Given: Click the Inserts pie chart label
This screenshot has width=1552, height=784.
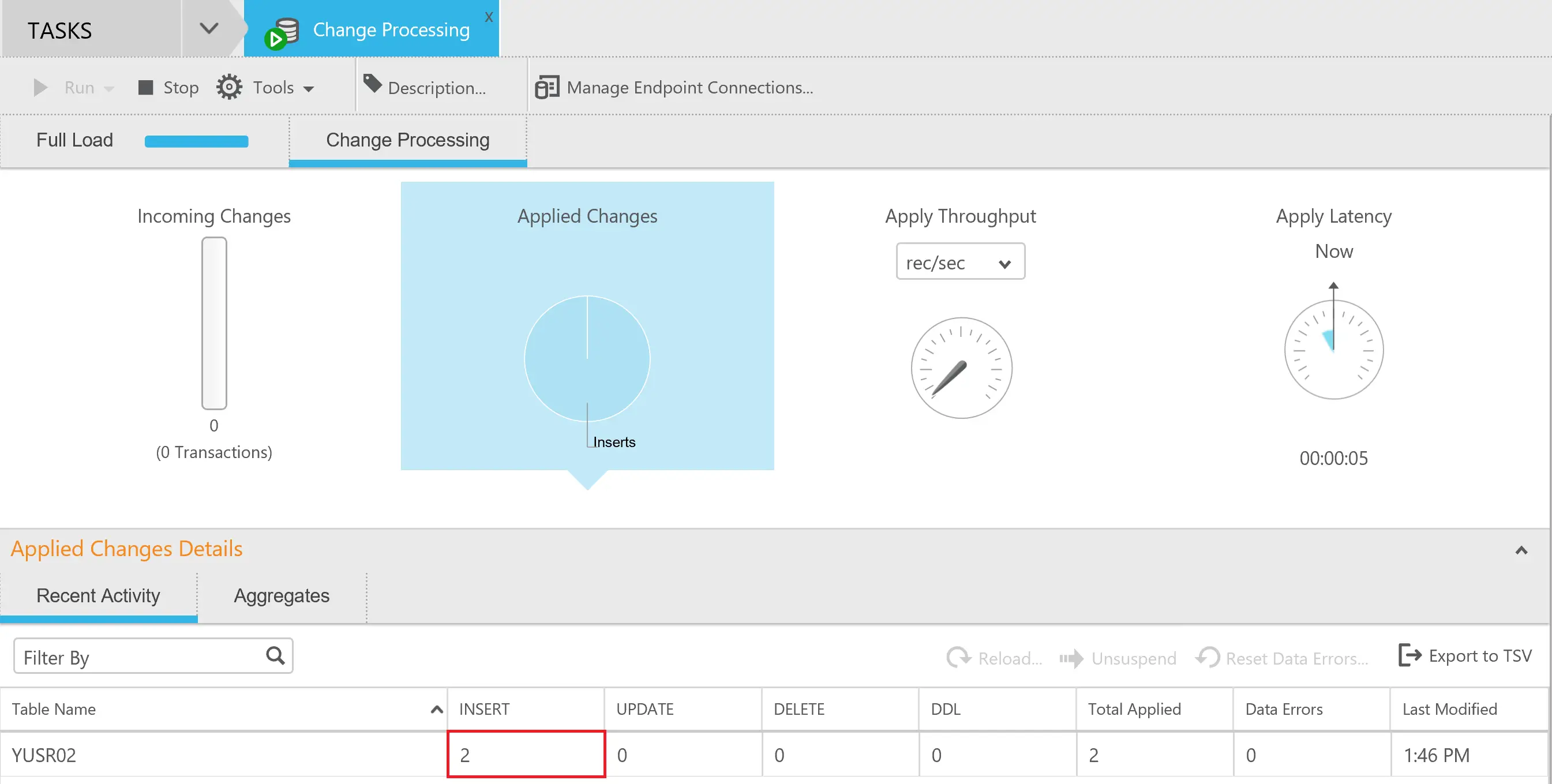Looking at the screenshot, I should pyautogui.click(x=614, y=442).
